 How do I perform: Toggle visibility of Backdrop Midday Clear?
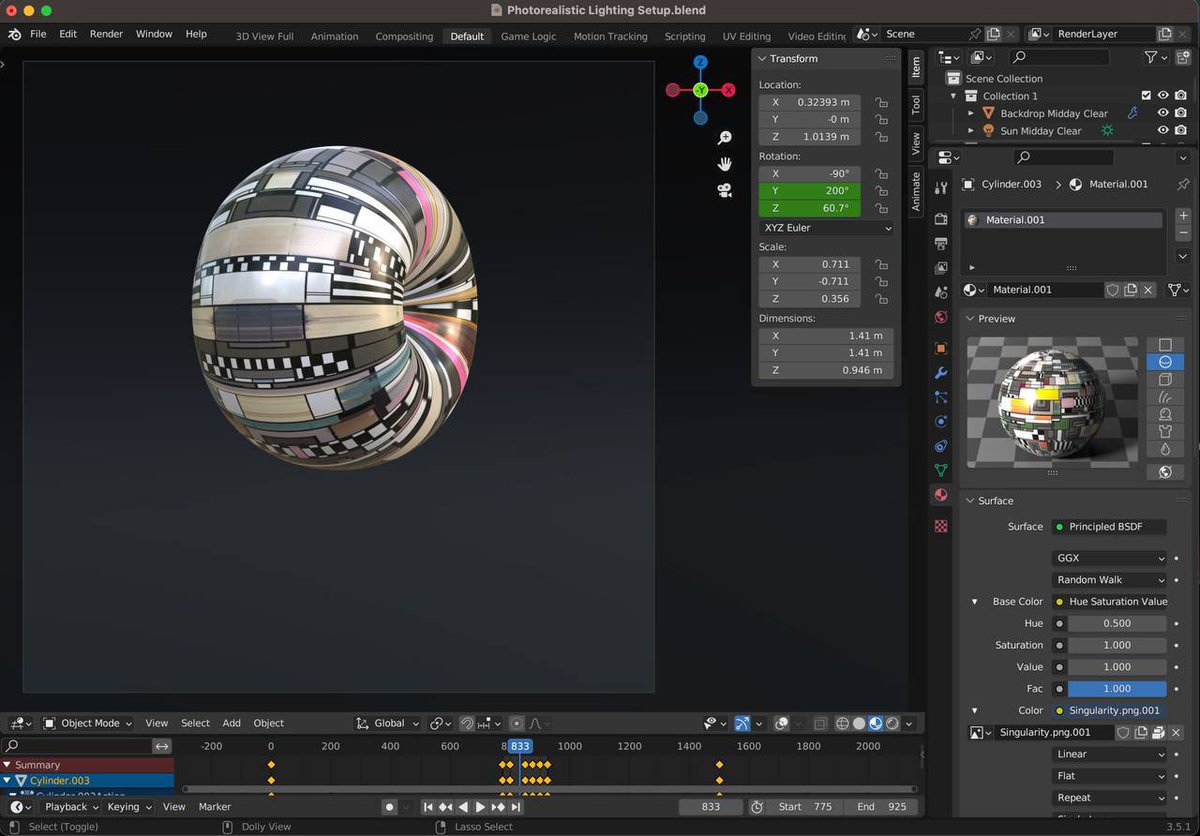pos(1163,113)
